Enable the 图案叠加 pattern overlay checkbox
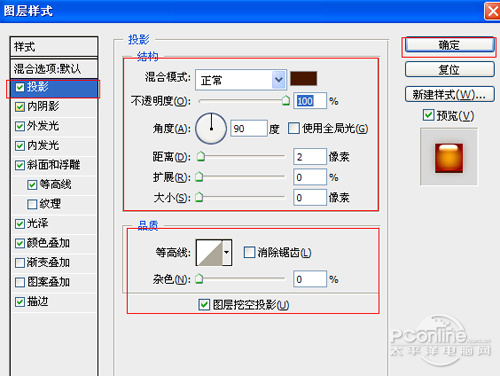 20,282
